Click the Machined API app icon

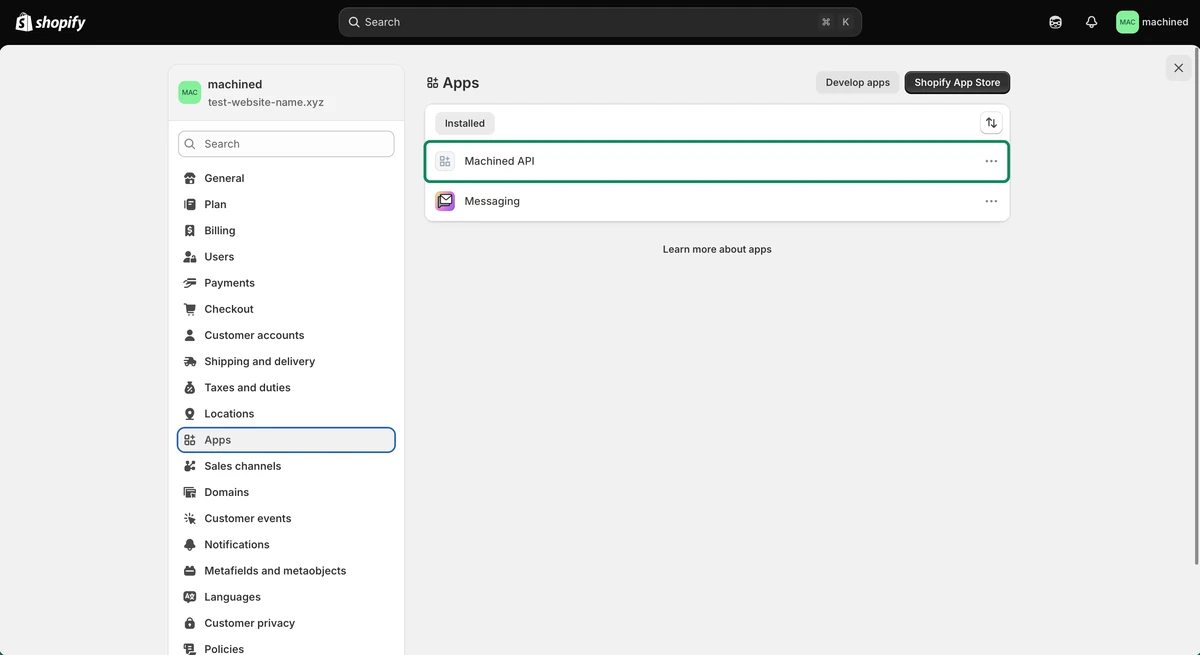(x=445, y=161)
